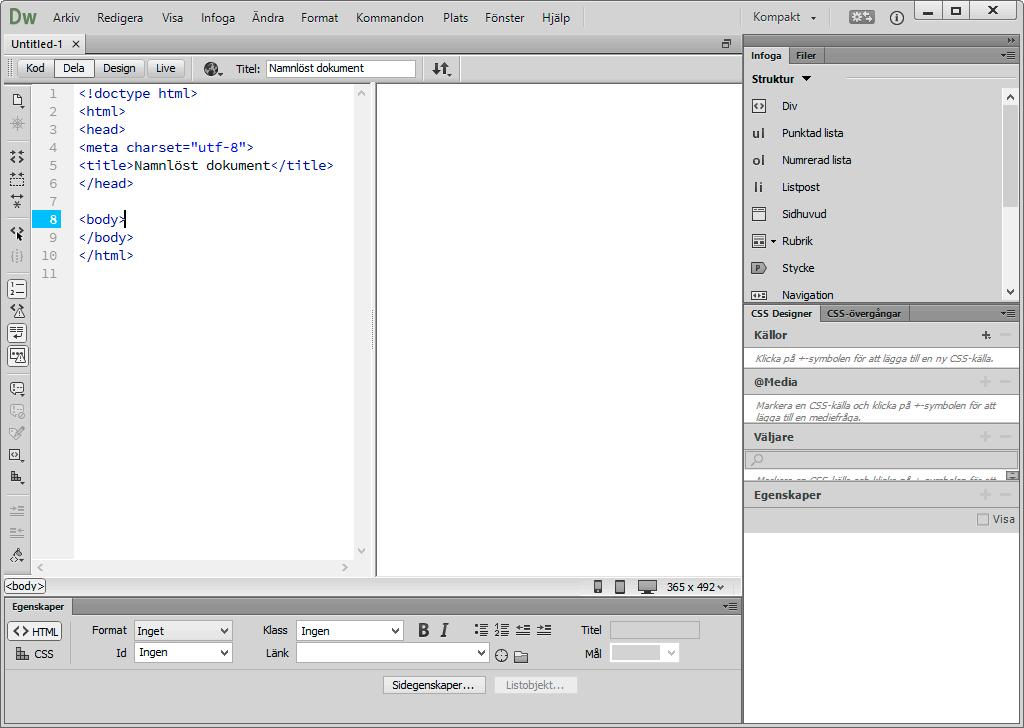Open the Fönster menu
The width and height of the screenshot is (1024, 728).
(x=504, y=18)
